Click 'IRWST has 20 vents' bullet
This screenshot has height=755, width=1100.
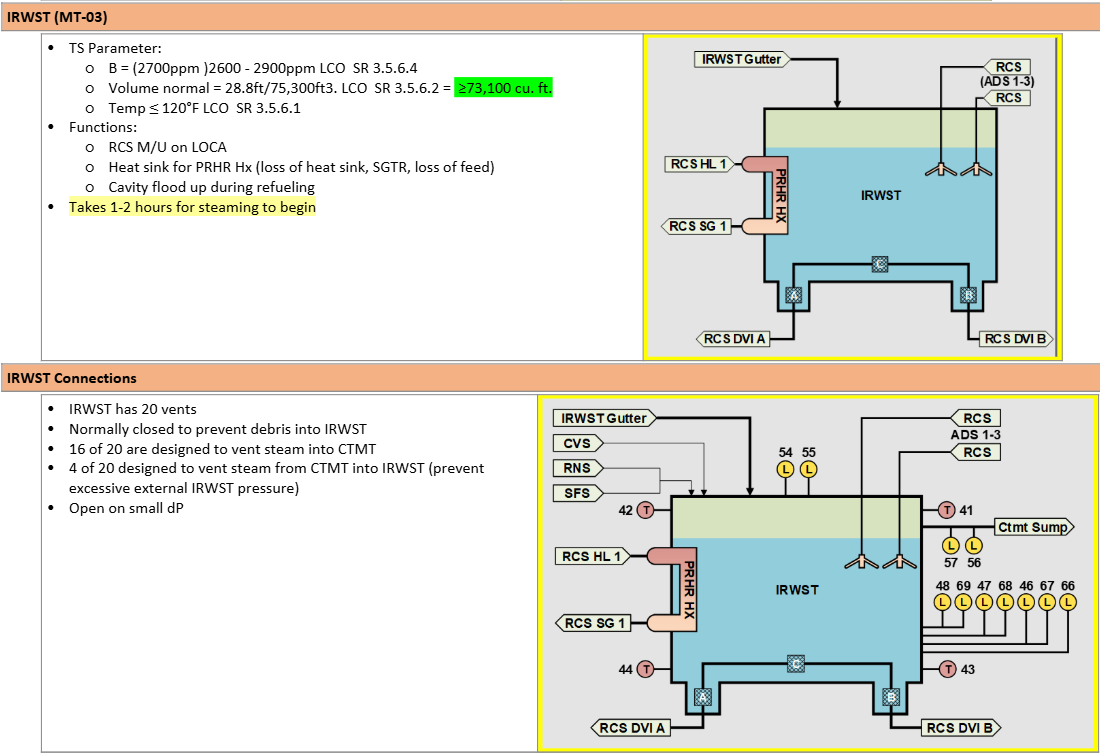[133, 409]
